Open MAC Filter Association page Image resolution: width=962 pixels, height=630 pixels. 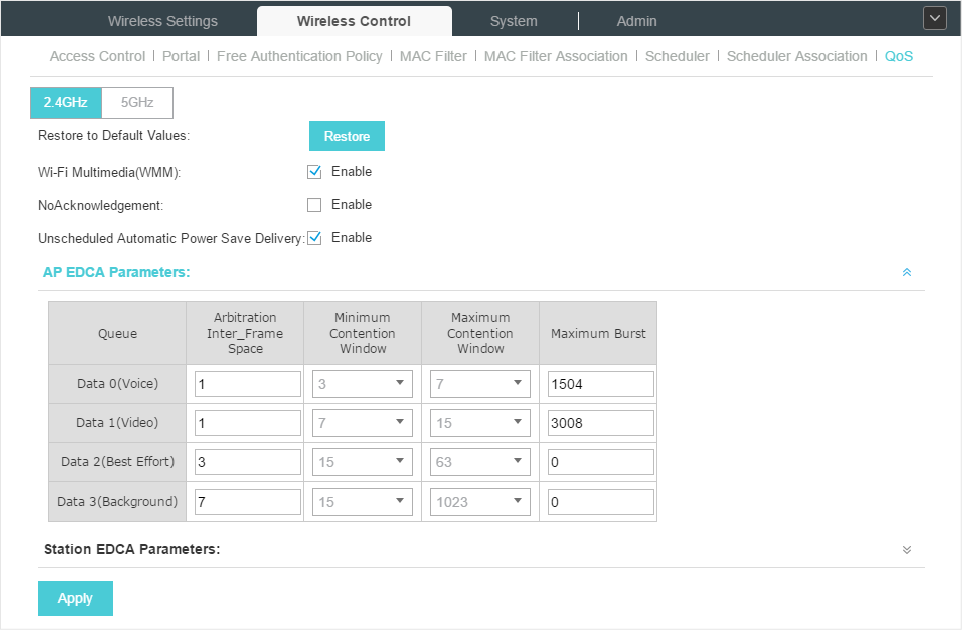[x=555, y=56]
